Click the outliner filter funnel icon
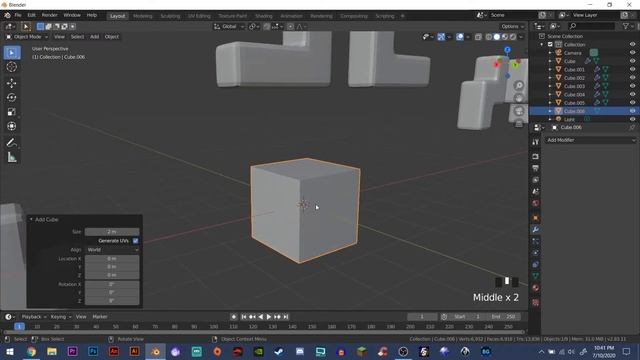The width and height of the screenshot is (640, 360). coord(626,26)
